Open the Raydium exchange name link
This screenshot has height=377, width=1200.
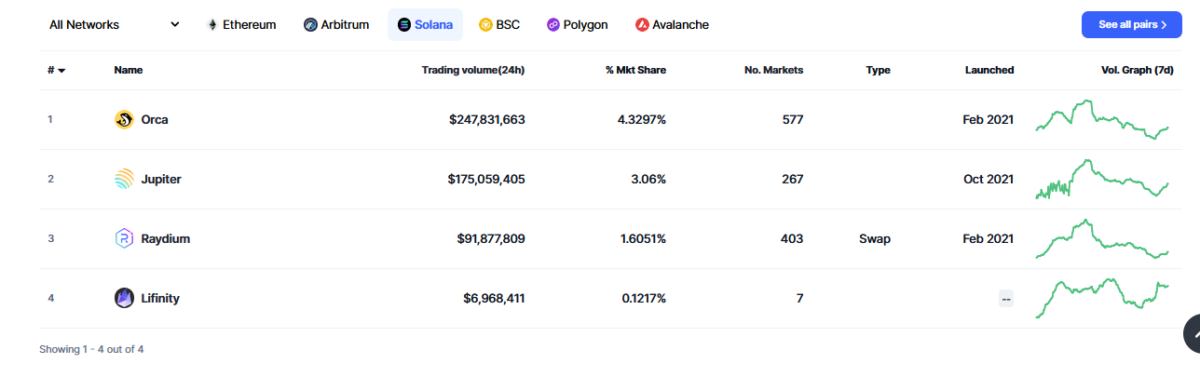165,239
